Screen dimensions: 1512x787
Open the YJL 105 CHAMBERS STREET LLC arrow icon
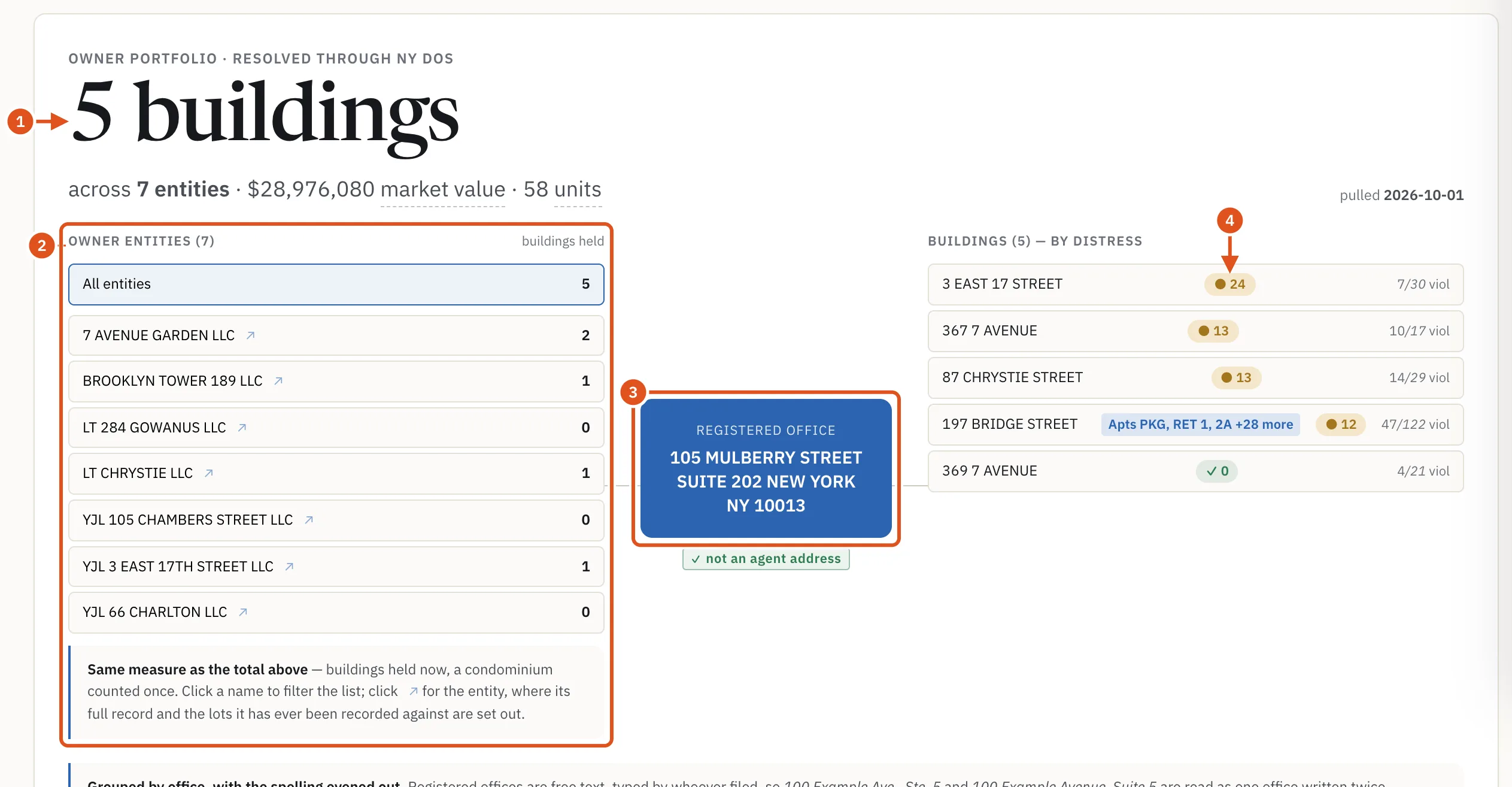309,520
